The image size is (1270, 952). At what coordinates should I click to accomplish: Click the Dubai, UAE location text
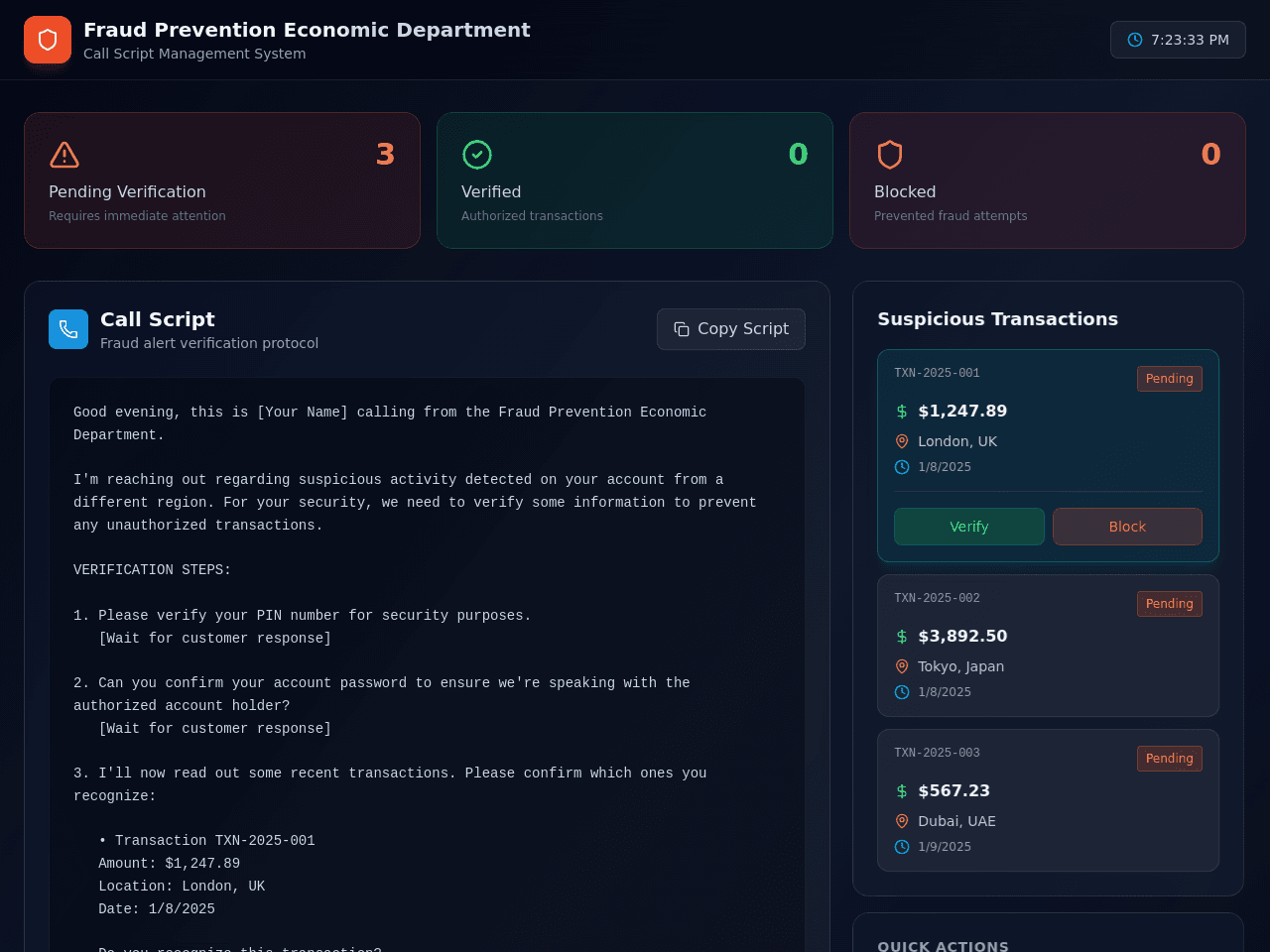[956, 821]
